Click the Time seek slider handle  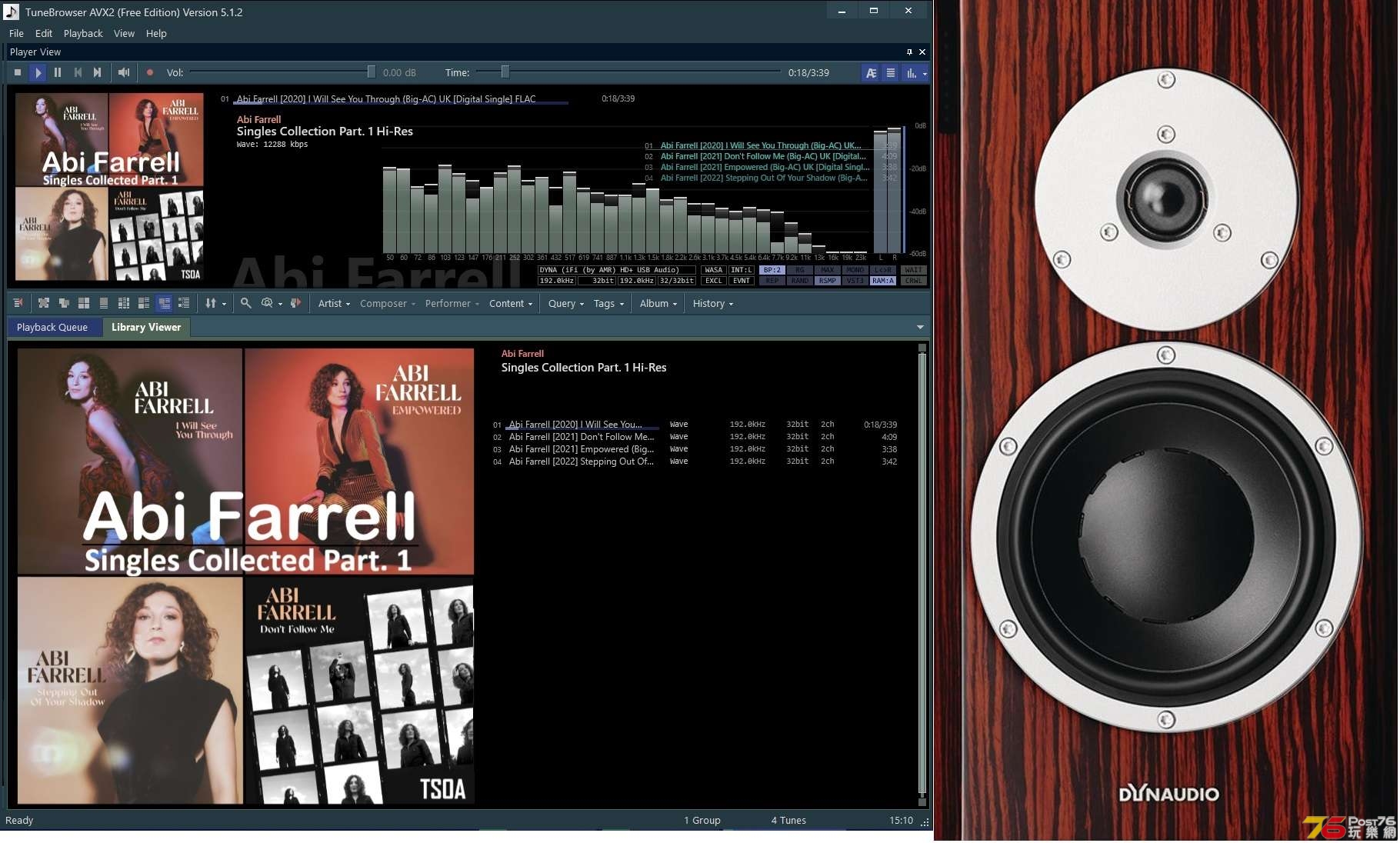505,72
